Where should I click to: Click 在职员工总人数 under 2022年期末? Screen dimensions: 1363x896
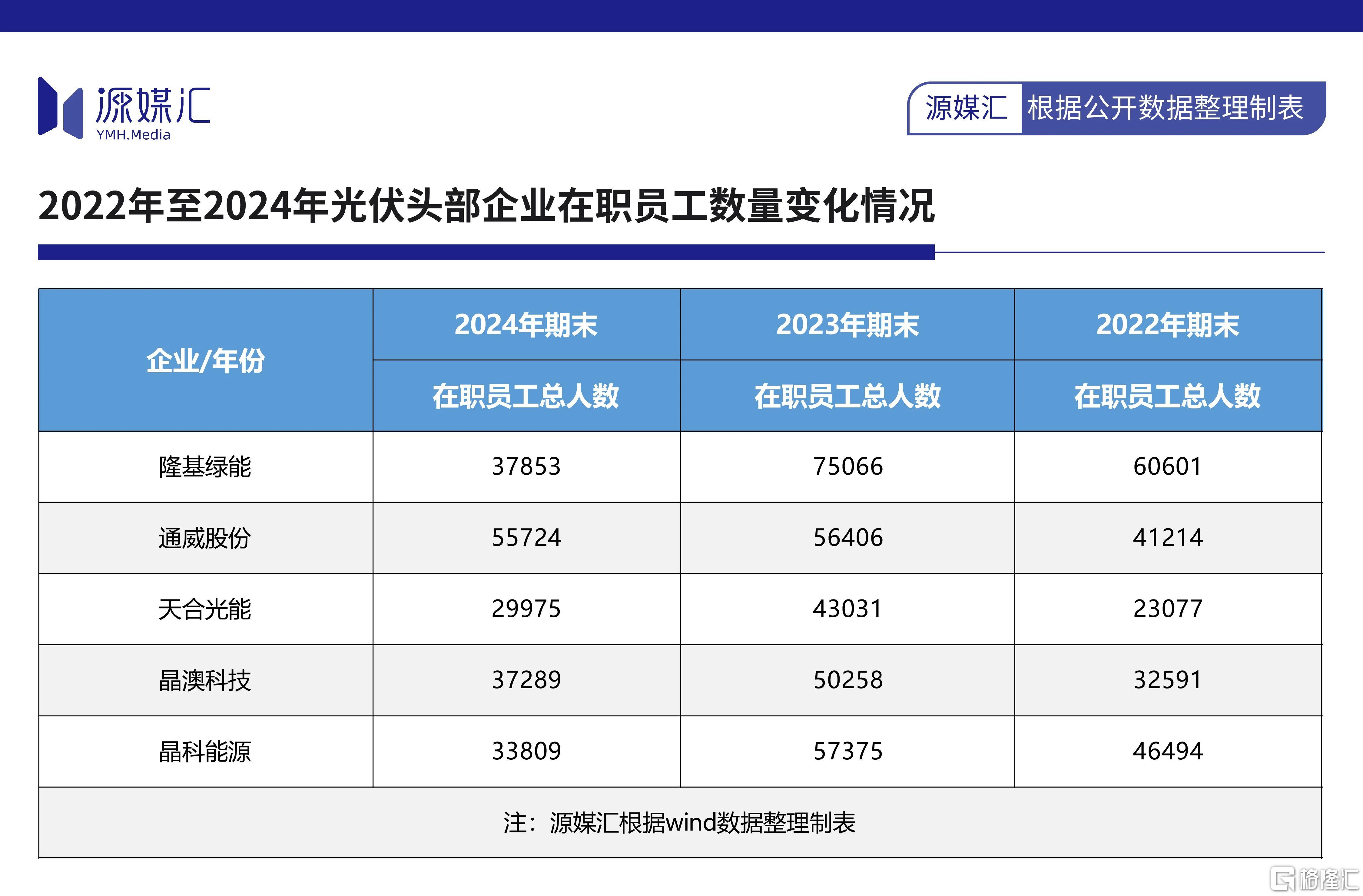point(1168,396)
